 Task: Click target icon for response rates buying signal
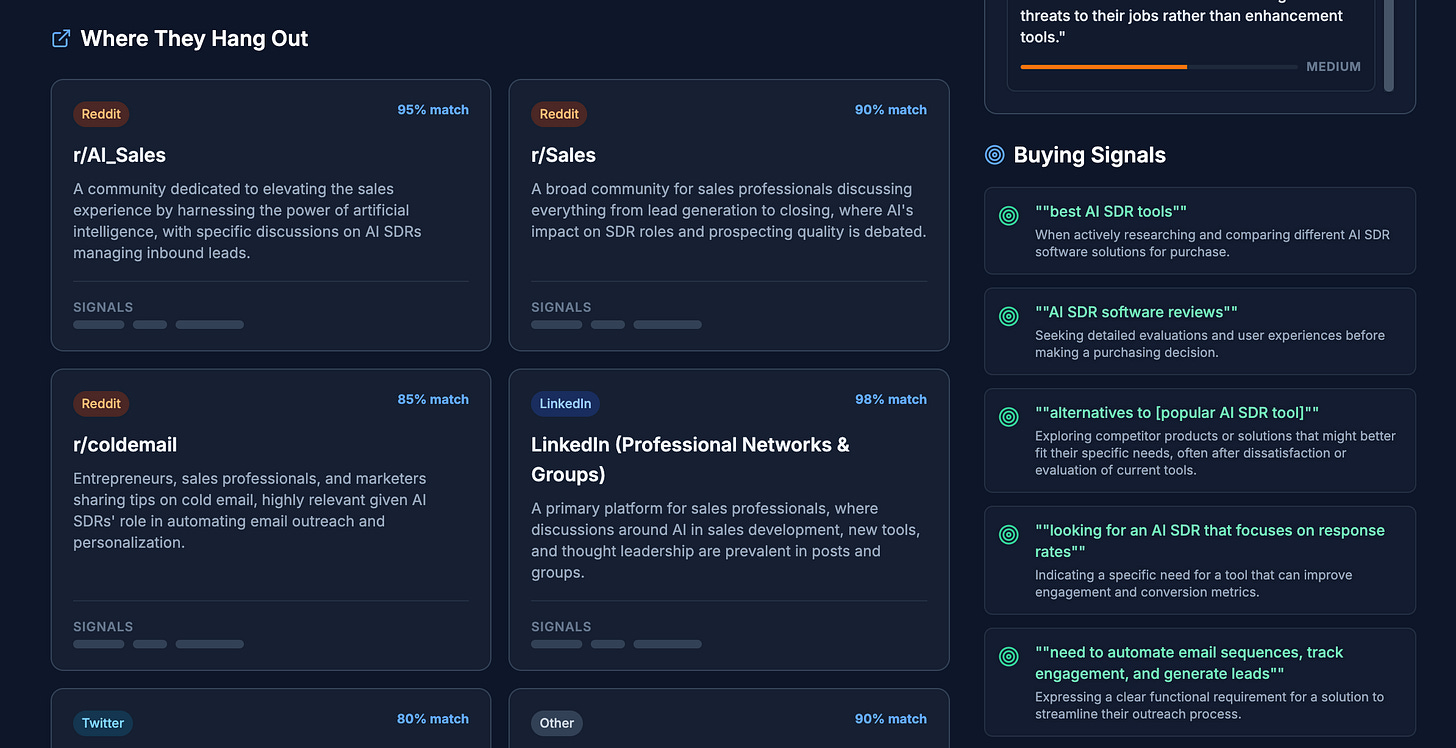click(1009, 534)
